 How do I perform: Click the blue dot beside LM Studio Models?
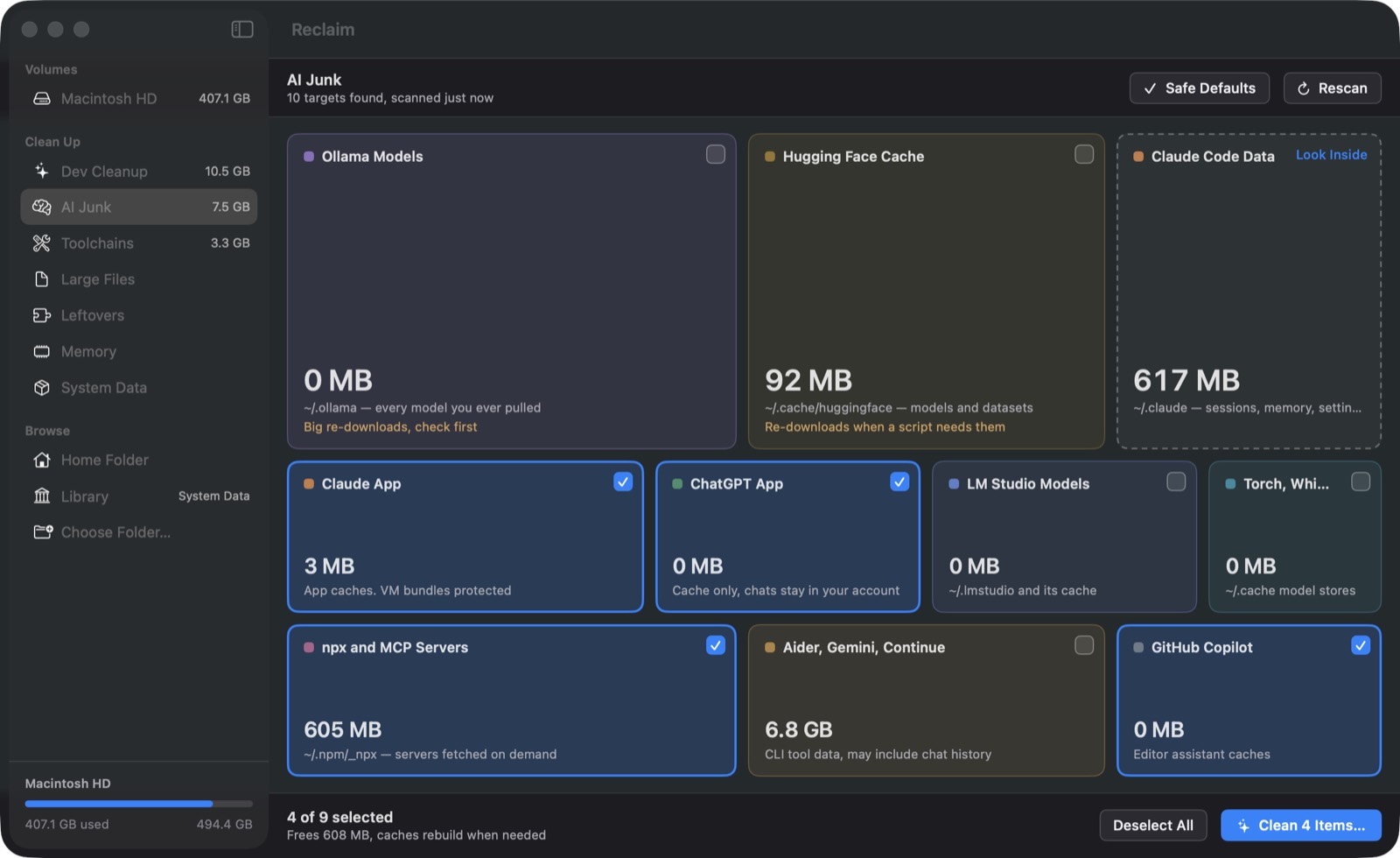pyautogui.click(x=954, y=484)
